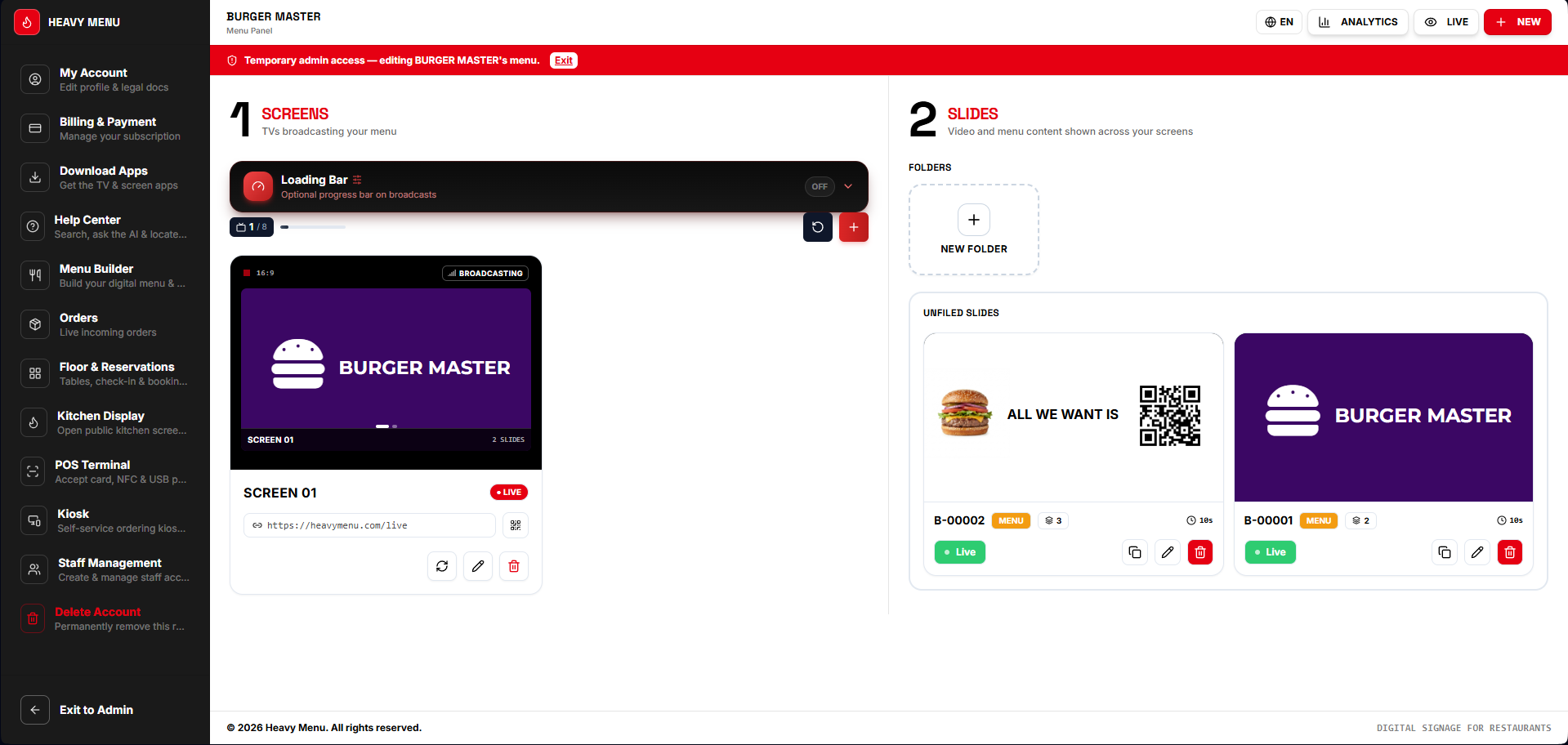Open Billing & Payment card icon

[x=35, y=128]
